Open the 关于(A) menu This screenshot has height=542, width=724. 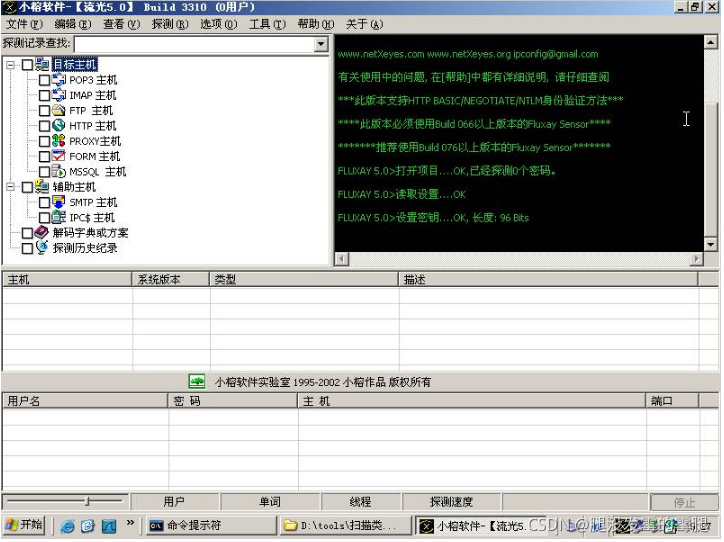tap(364, 24)
